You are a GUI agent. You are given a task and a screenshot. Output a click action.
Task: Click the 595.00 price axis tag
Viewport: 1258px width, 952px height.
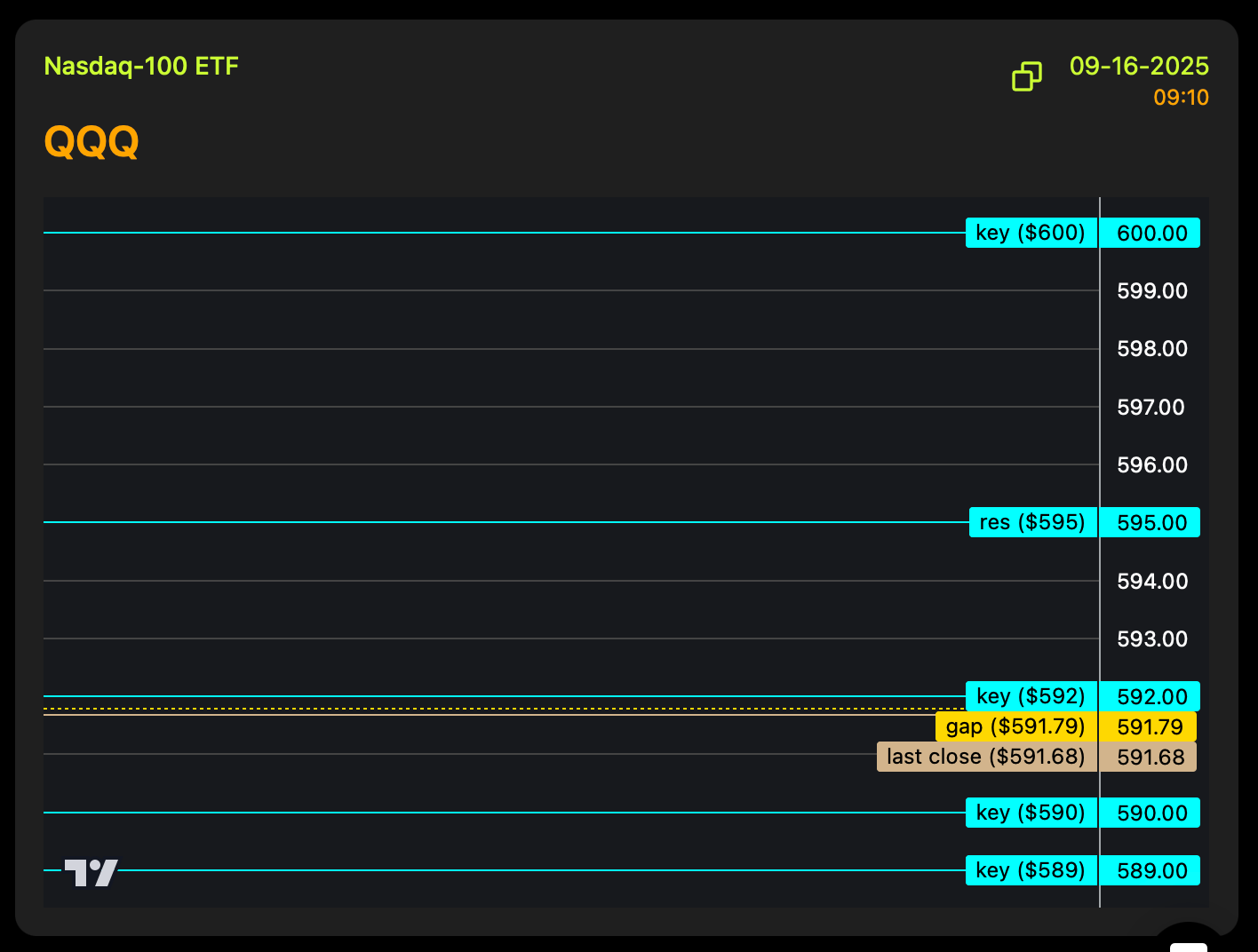pyautogui.click(x=1151, y=522)
